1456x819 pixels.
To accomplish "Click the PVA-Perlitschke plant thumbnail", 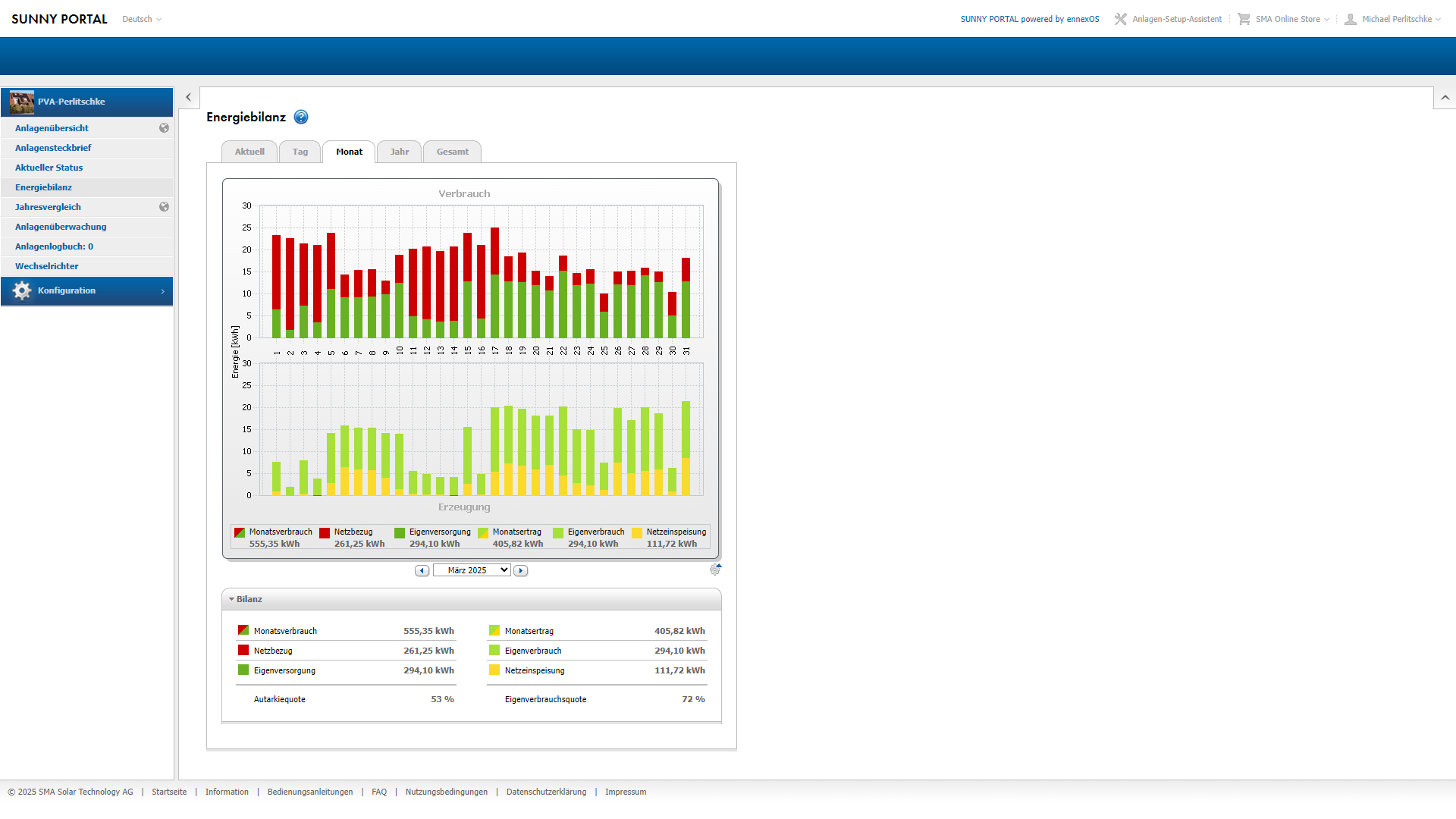I will [x=22, y=102].
